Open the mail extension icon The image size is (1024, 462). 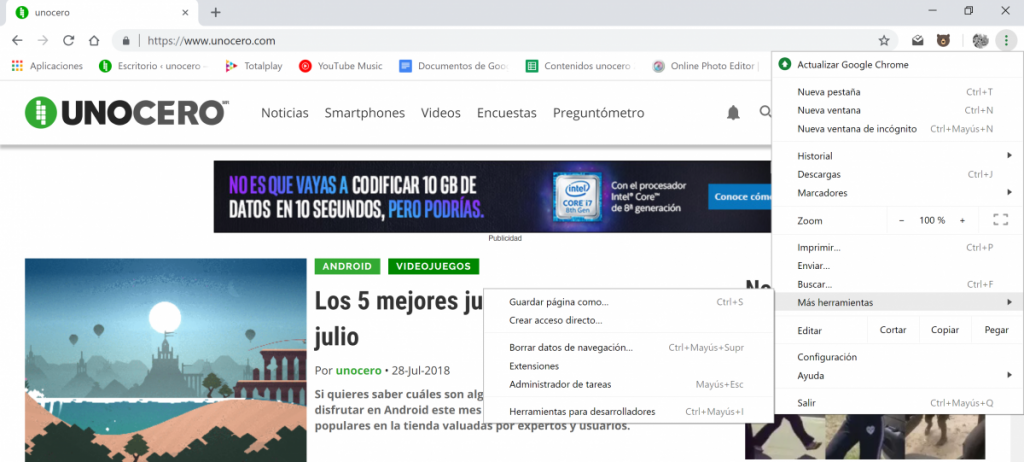[918, 41]
